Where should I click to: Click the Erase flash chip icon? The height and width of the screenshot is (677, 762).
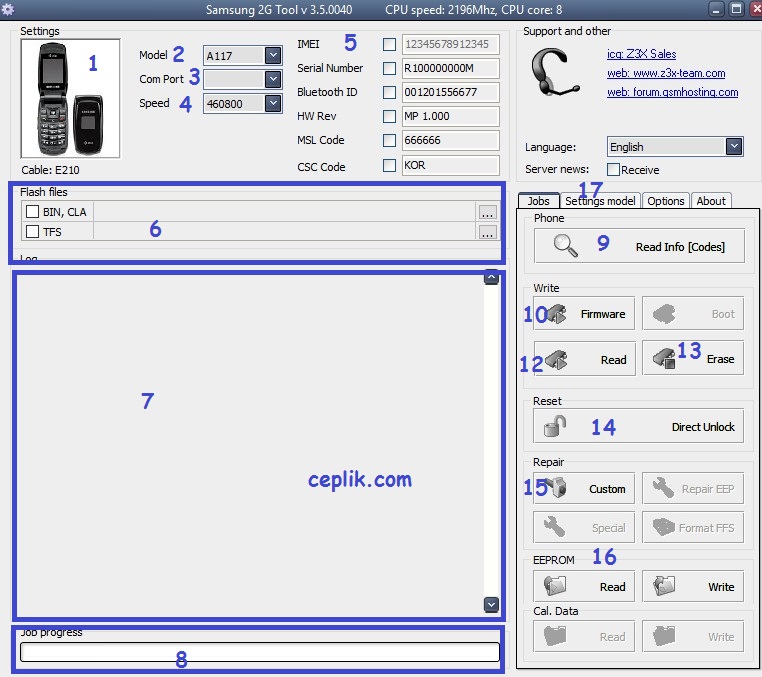pos(664,359)
